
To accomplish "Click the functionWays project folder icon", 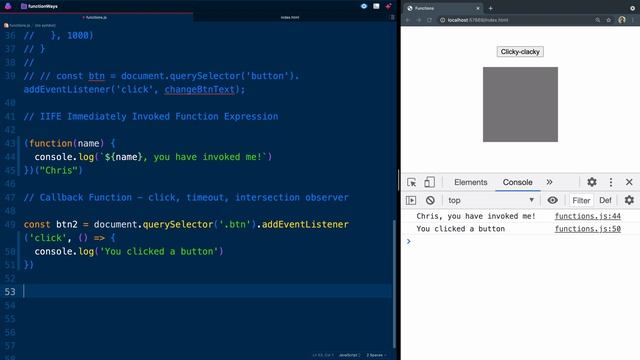I will pyautogui.click(x=24, y=6).
